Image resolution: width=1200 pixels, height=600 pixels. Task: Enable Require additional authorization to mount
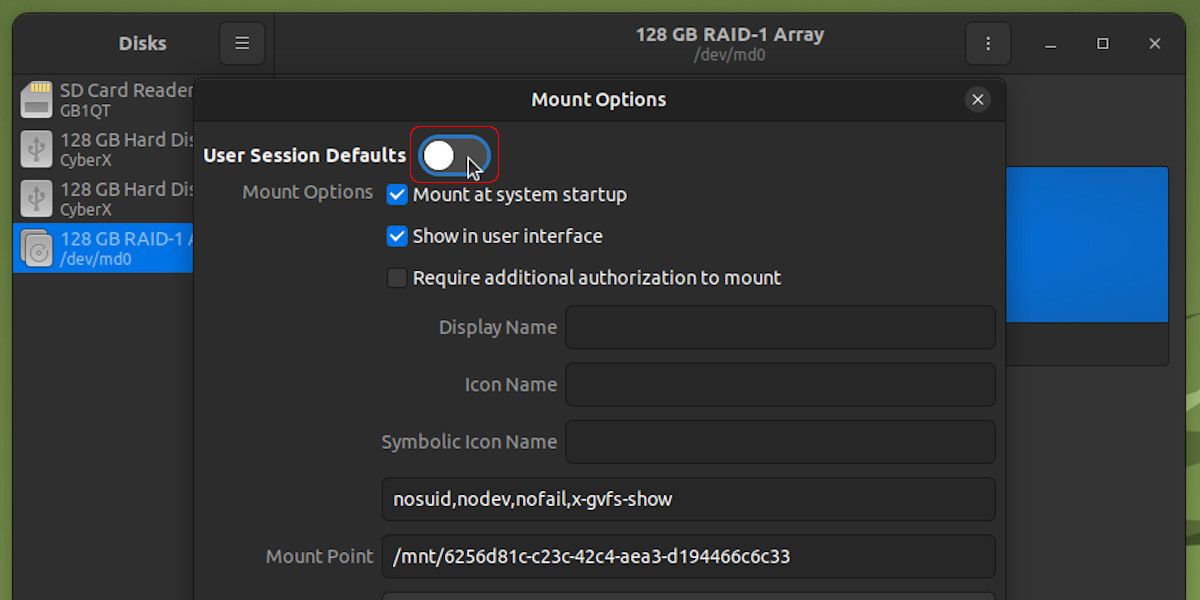397,277
